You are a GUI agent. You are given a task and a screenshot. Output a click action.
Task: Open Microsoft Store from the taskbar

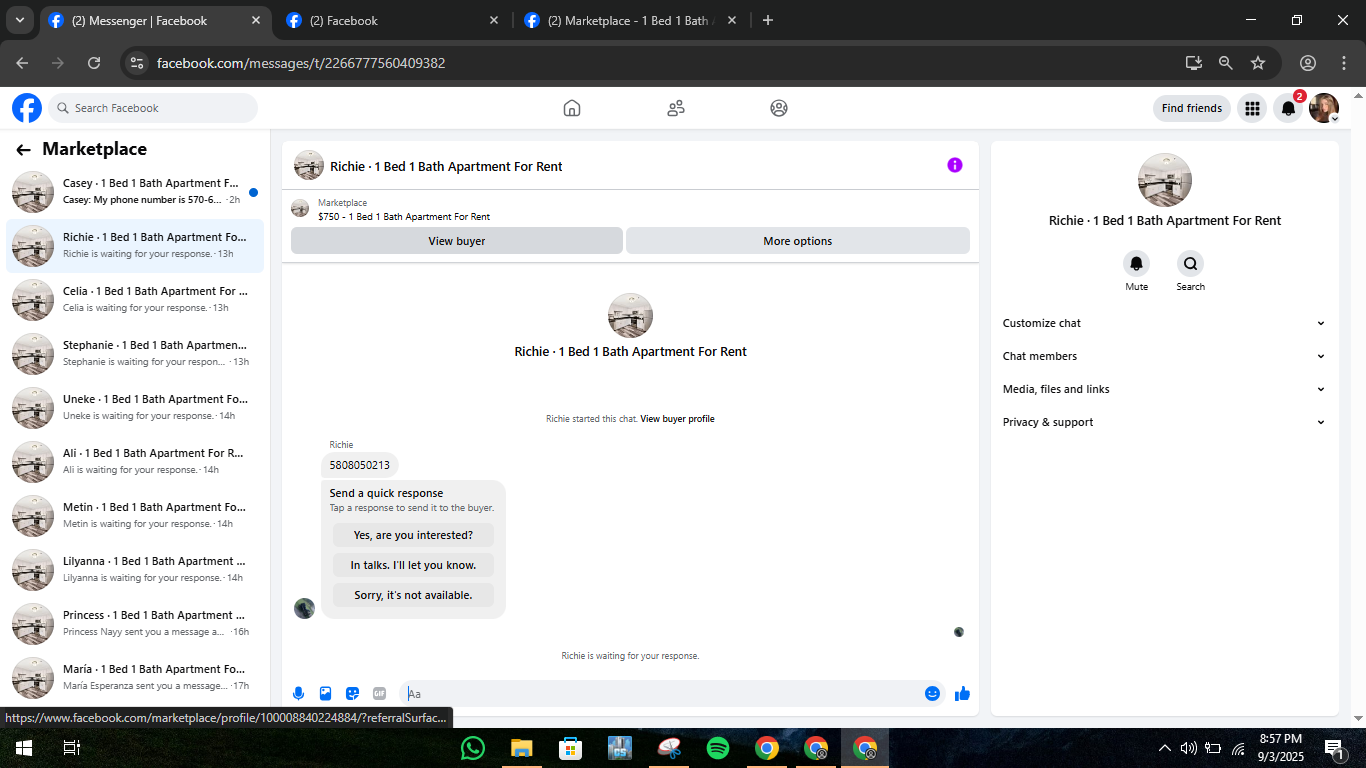click(x=571, y=748)
